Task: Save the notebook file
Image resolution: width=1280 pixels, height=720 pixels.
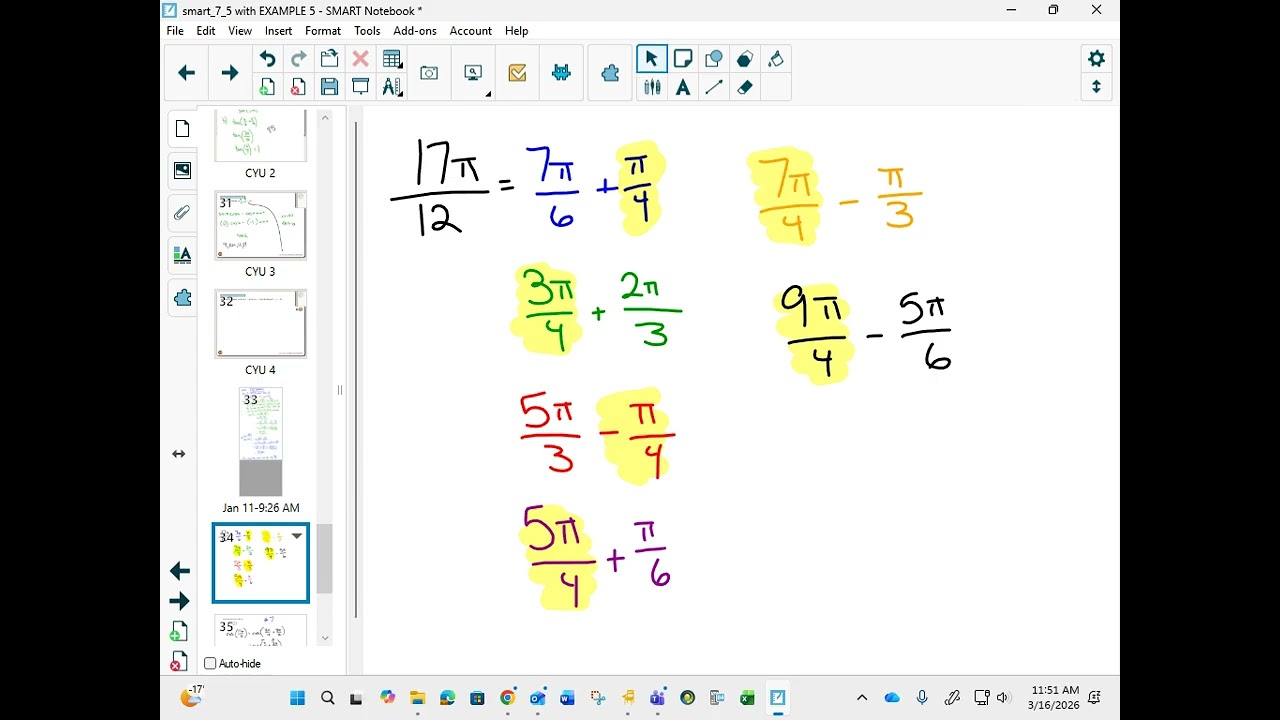Action: [x=329, y=87]
